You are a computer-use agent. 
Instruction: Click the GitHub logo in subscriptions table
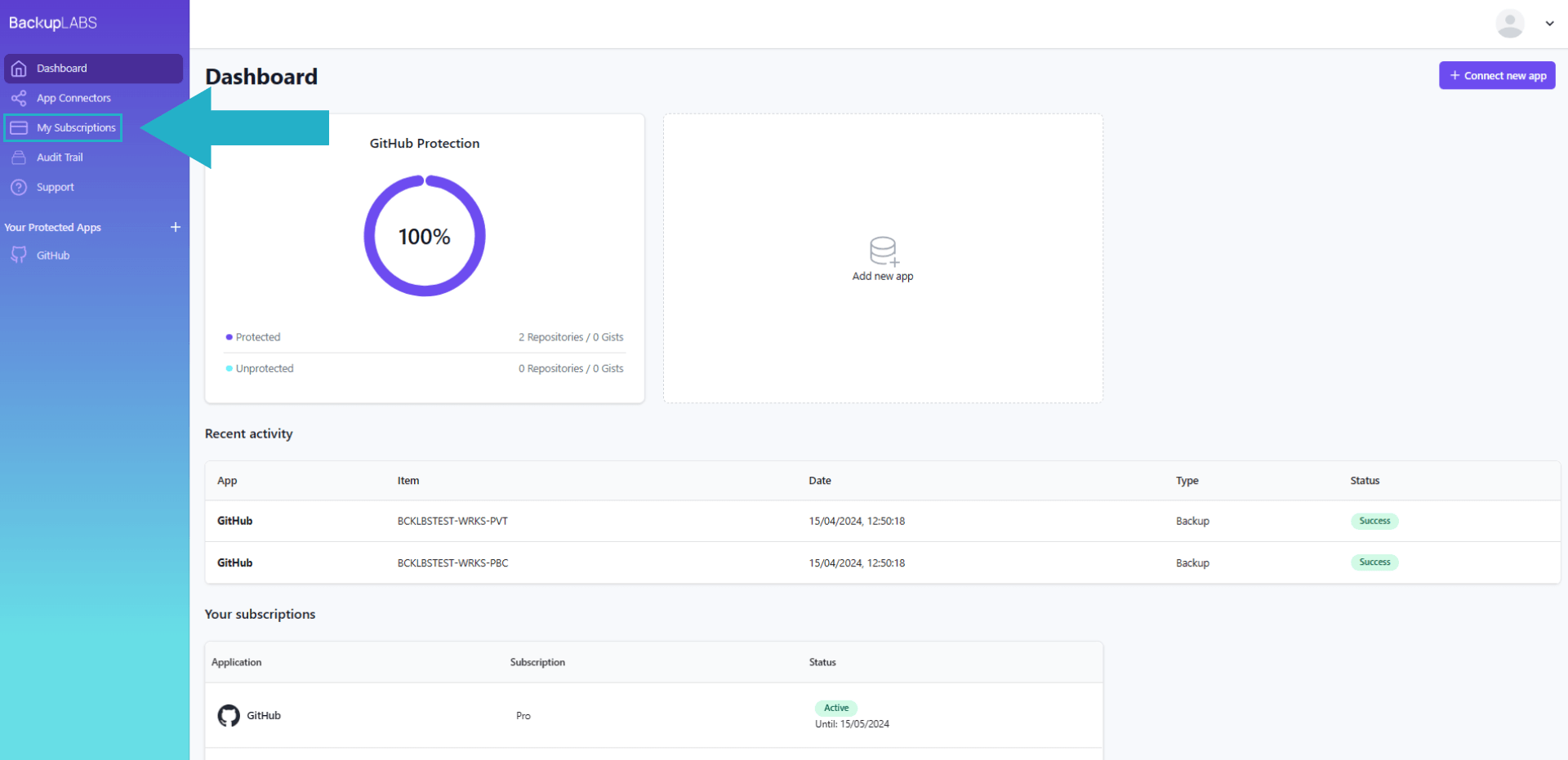[229, 716]
